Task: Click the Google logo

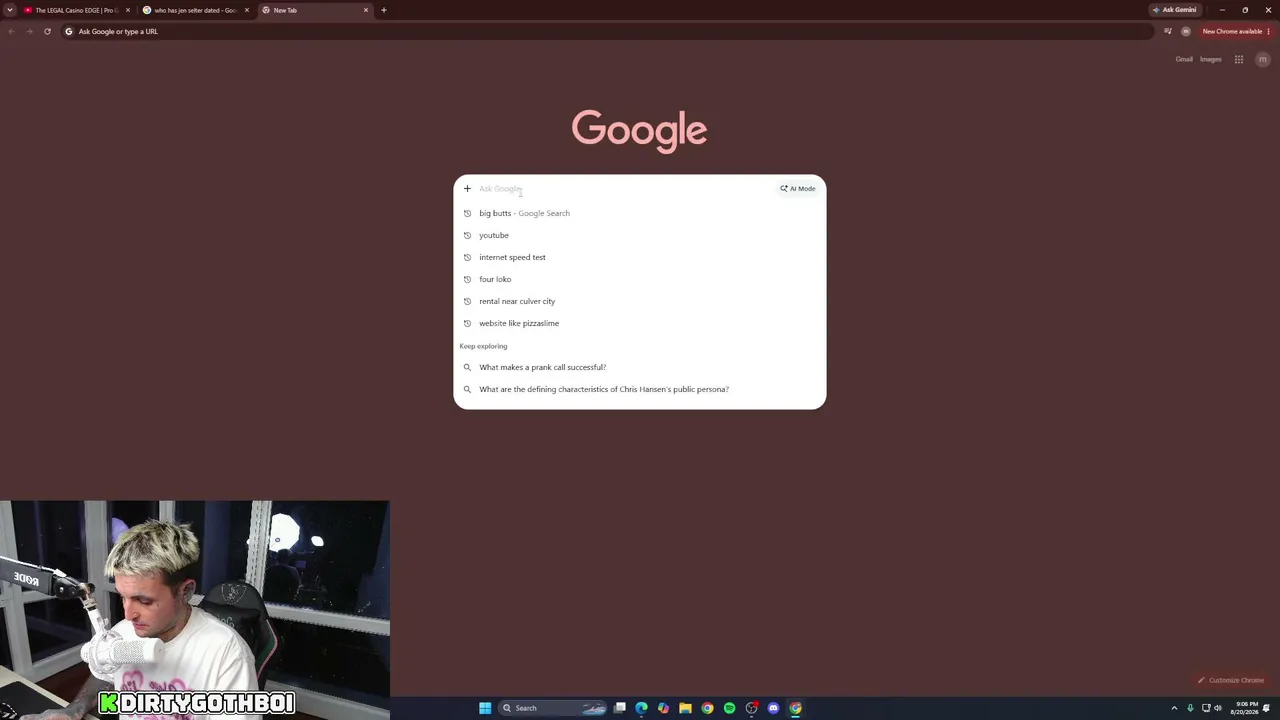Action: tap(640, 131)
